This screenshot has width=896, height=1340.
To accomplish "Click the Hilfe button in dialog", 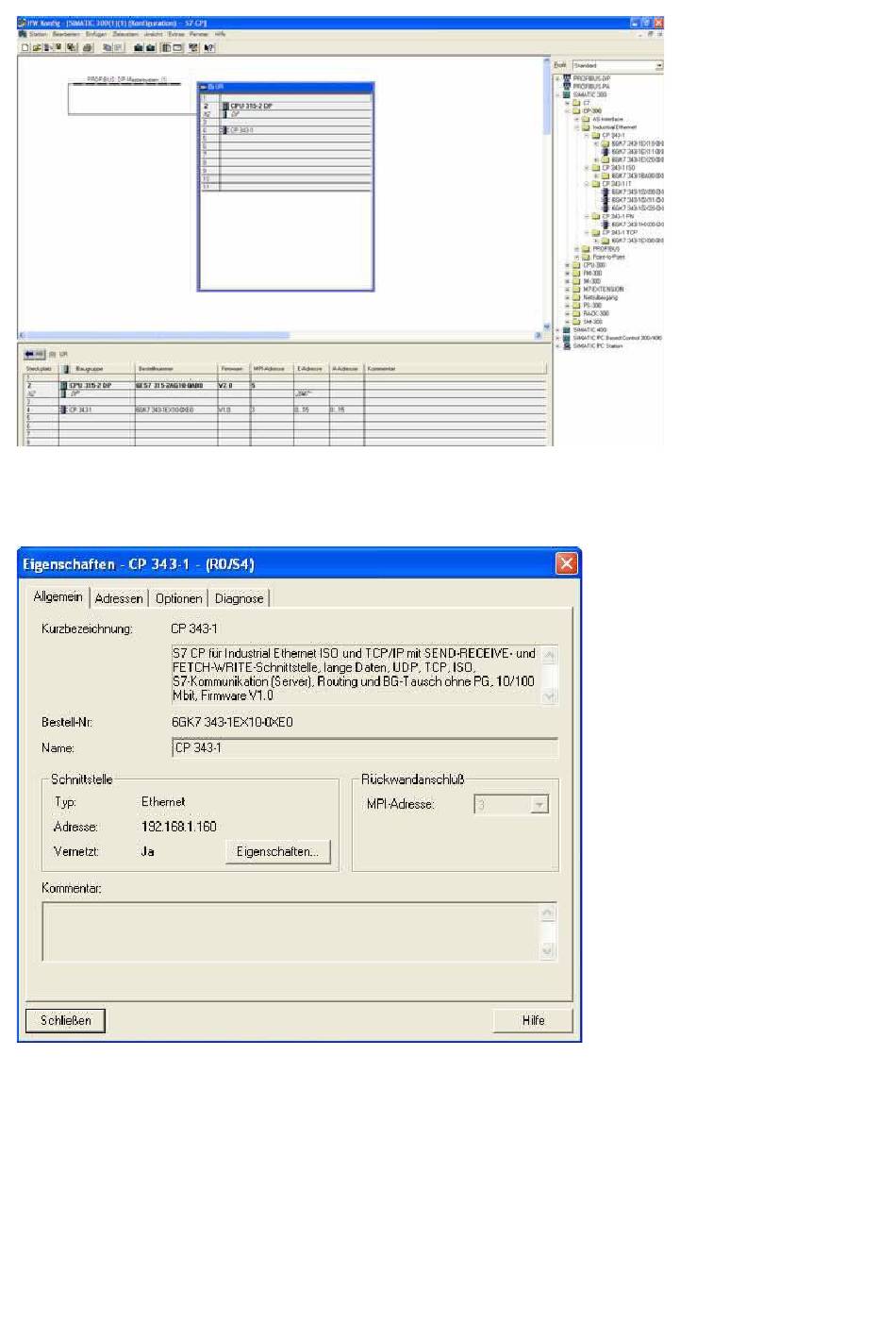I will click(x=533, y=1020).
